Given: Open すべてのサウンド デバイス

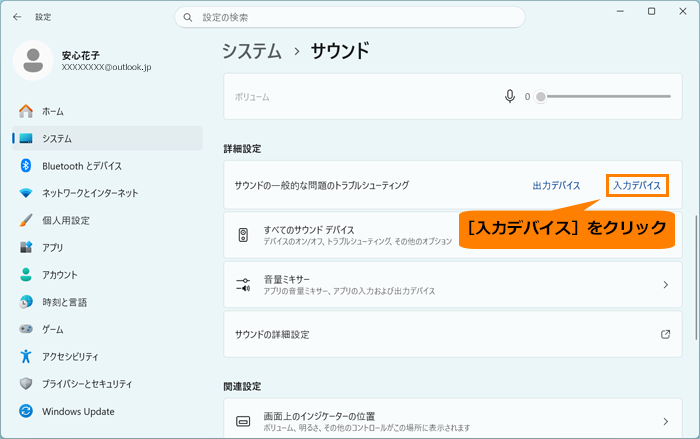Looking at the screenshot, I should [453, 235].
